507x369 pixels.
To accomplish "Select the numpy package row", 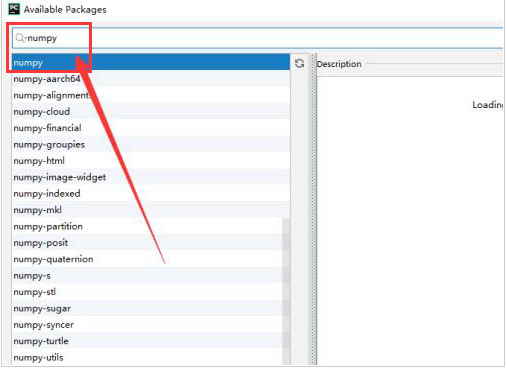I will (151, 62).
